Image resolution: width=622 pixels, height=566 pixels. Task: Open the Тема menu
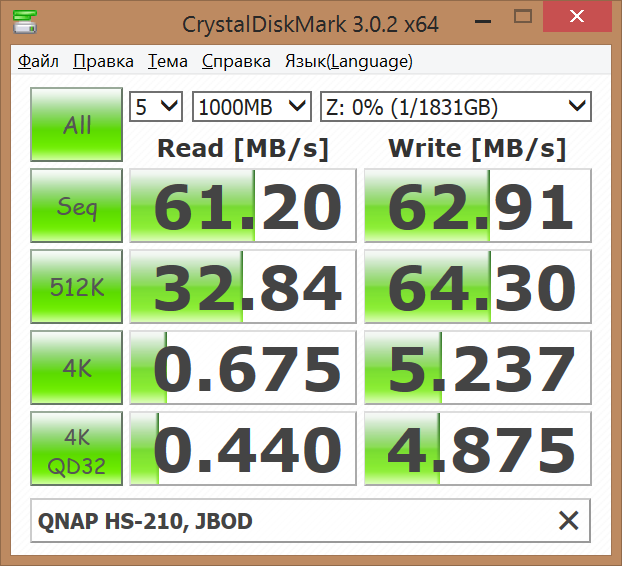point(167,61)
